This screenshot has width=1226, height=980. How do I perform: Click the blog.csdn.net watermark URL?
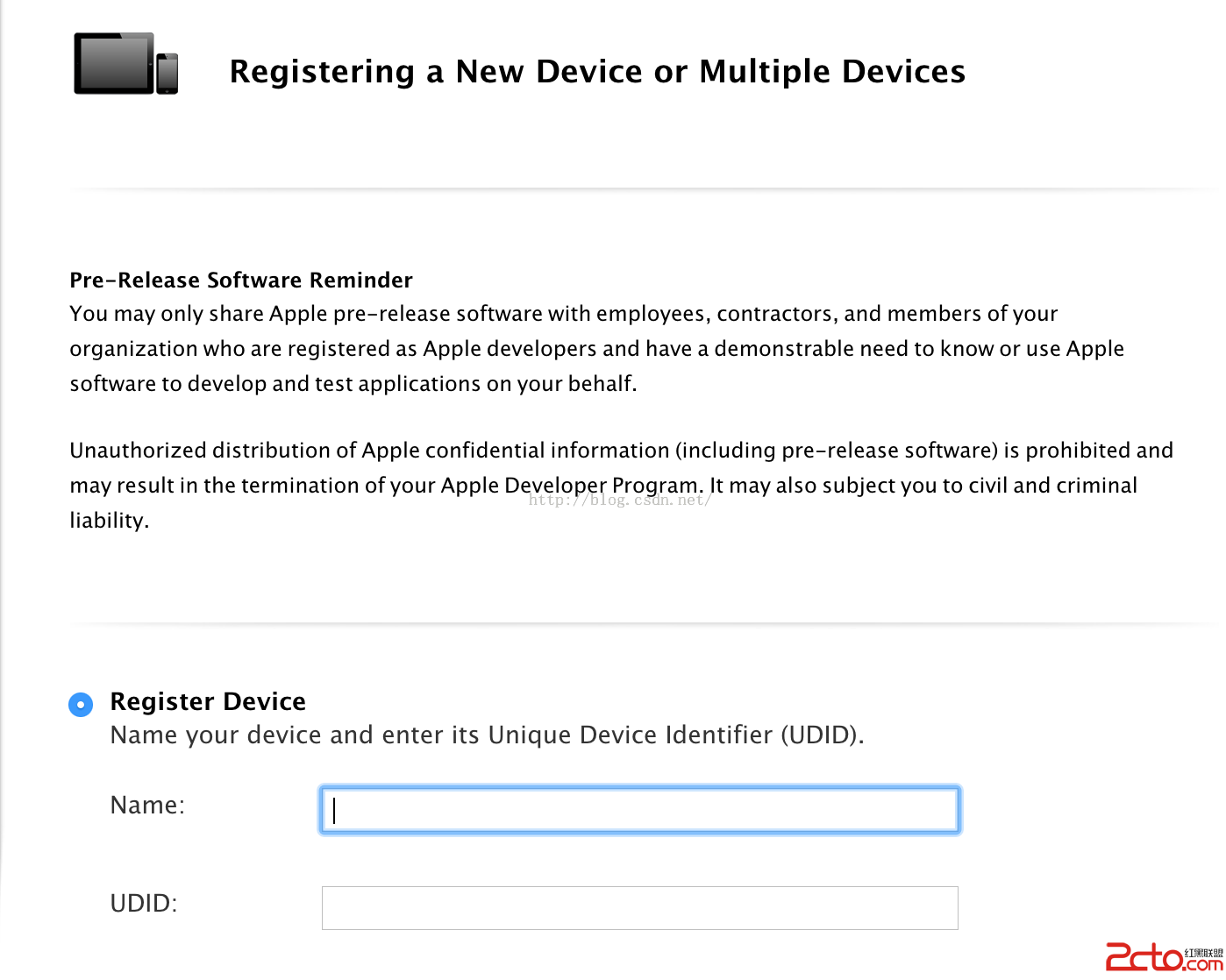coord(619,501)
